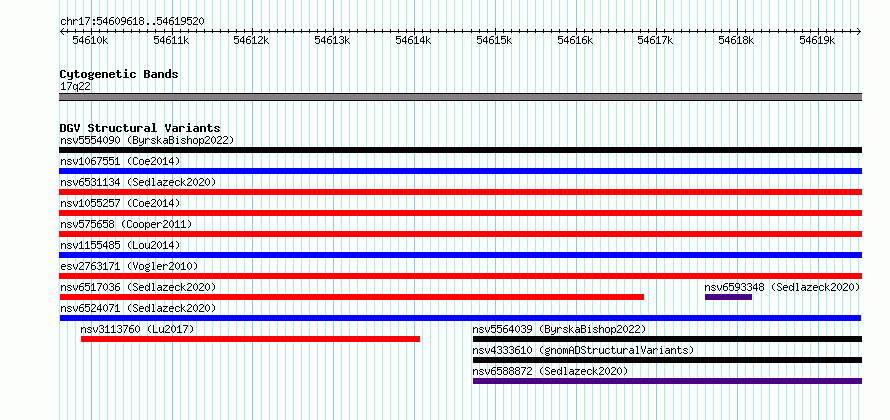Click the 54615k ruler position

click(494, 40)
